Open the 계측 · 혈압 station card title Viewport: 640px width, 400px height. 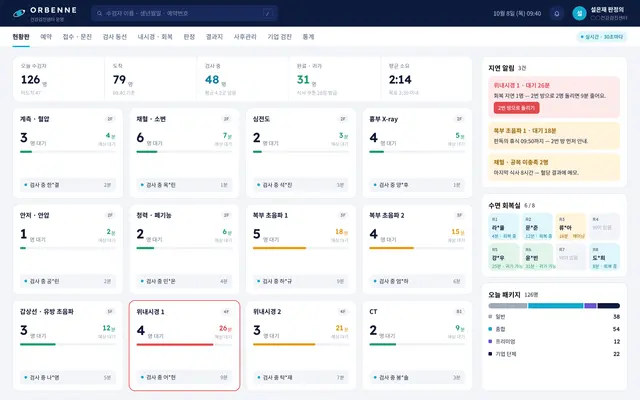tap(35, 119)
